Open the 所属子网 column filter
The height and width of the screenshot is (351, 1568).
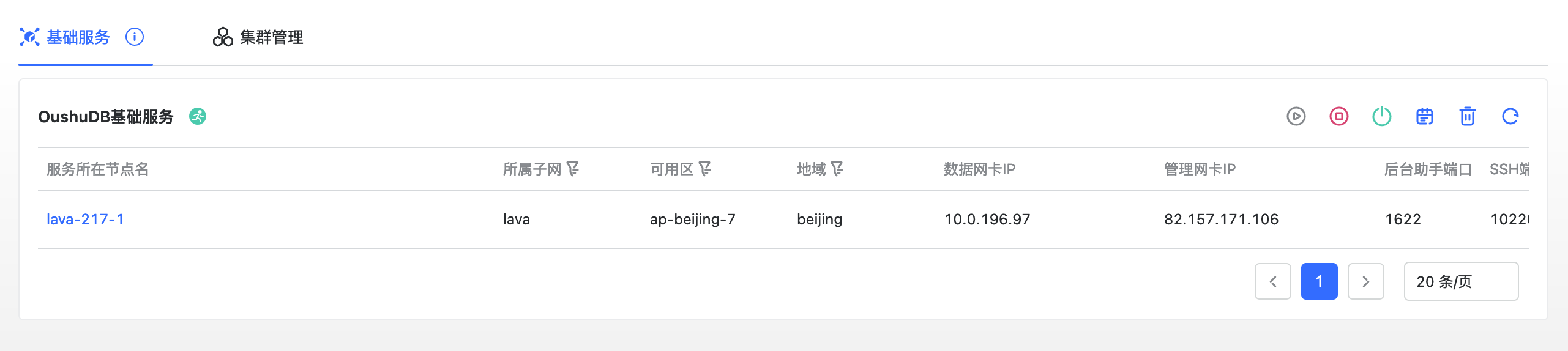point(573,169)
